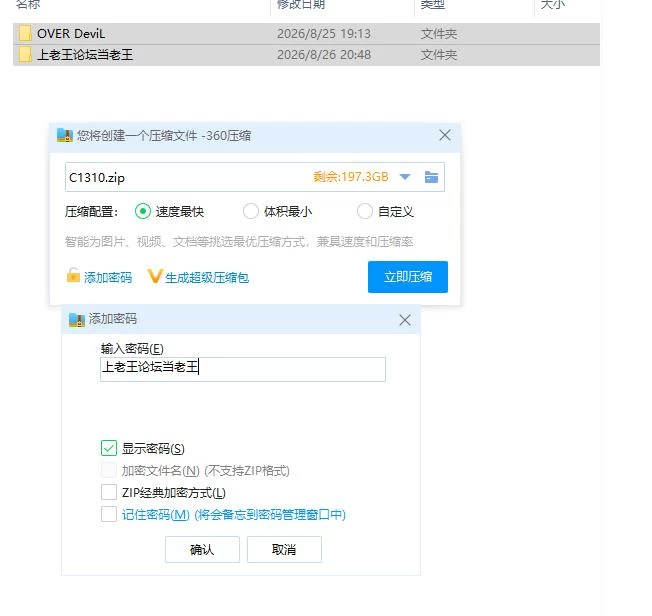
Task: Select the 速度最快 radio option
Action: pos(143,211)
